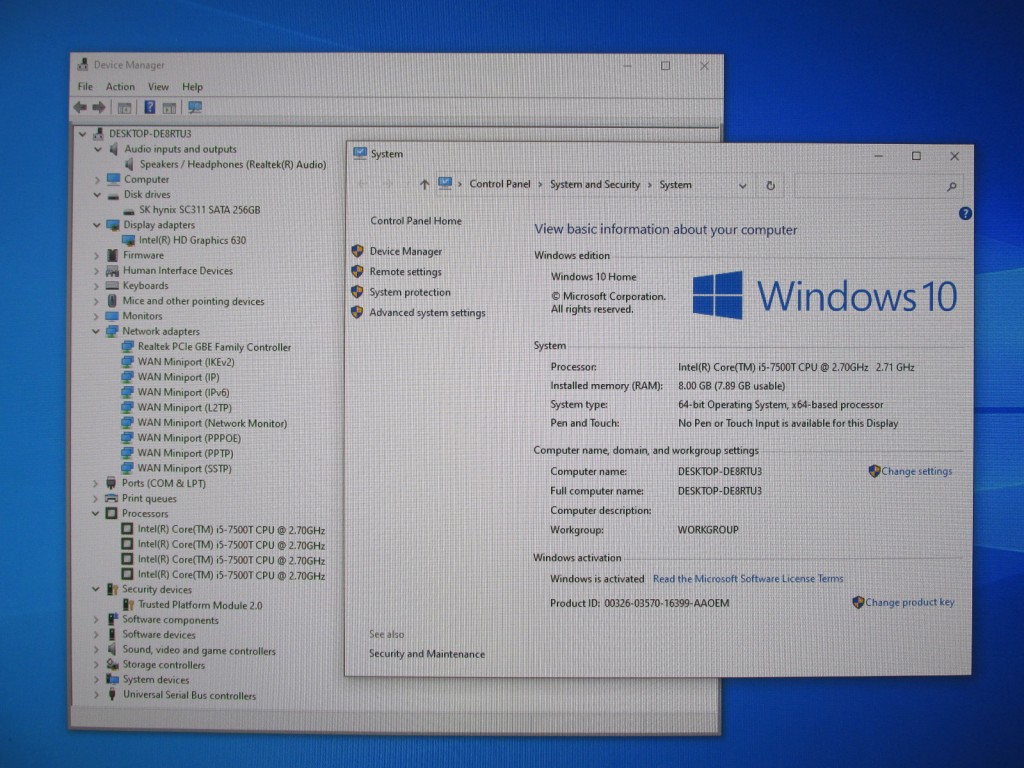Image resolution: width=1024 pixels, height=768 pixels.
Task: Select the Realtek PCIe GBE Family Controller icon
Action: point(127,347)
